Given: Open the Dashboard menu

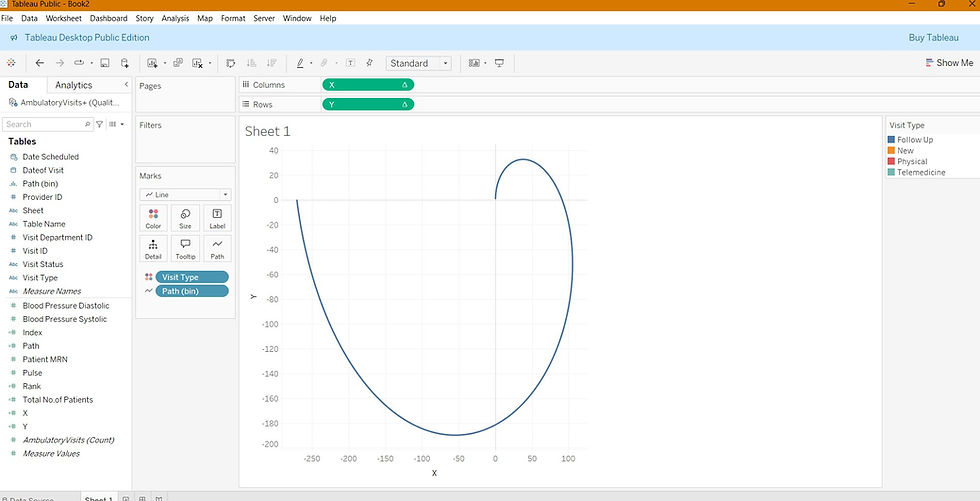Looking at the screenshot, I should [x=108, y=18].
